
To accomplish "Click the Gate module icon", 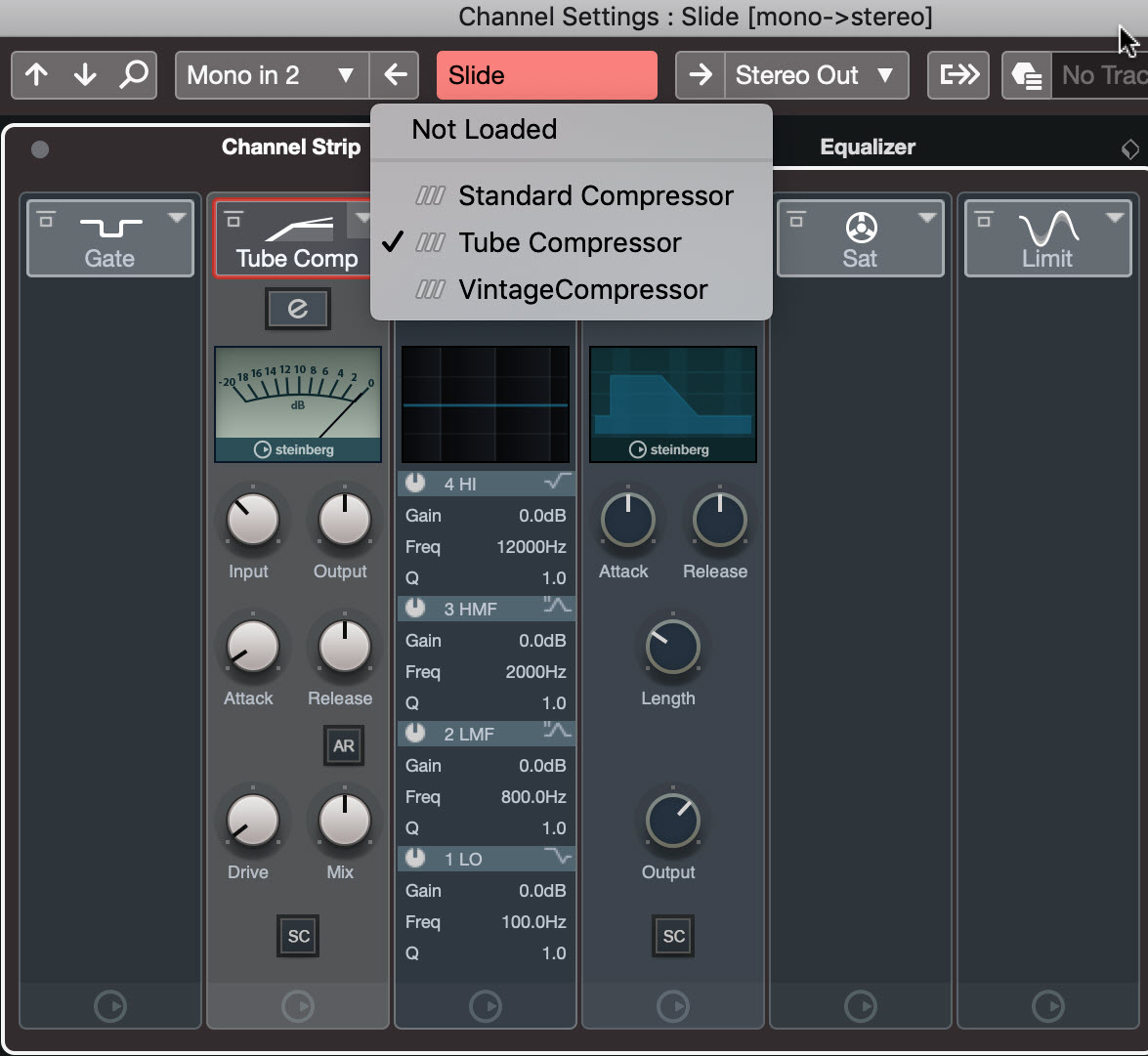I will click(x=109, y=229).
